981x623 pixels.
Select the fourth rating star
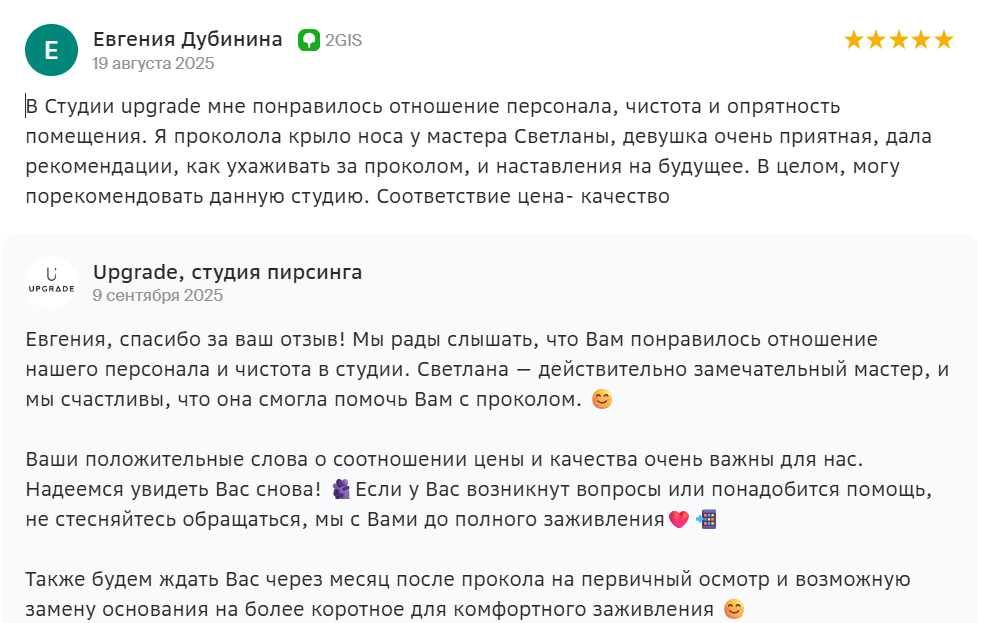[x=921, y=40]
